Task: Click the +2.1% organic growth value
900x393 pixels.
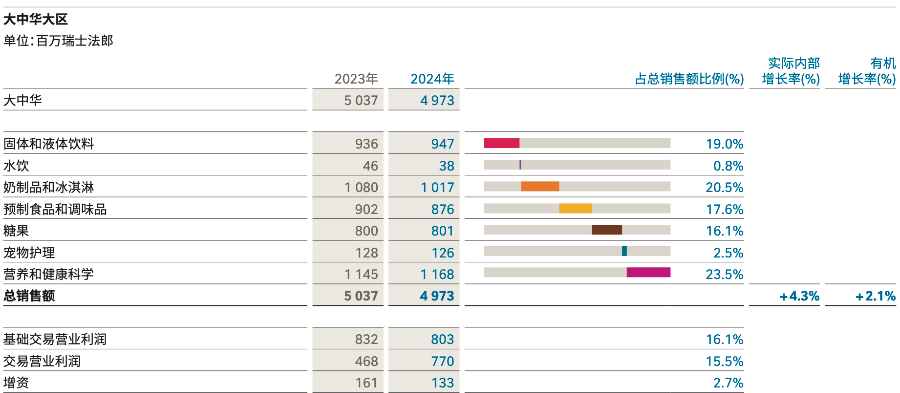Action: click(875, 296)
